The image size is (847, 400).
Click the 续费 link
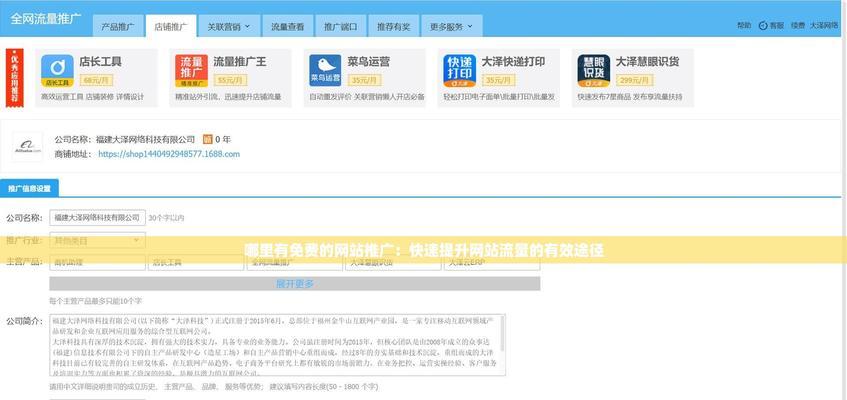[x=798, y=25]
